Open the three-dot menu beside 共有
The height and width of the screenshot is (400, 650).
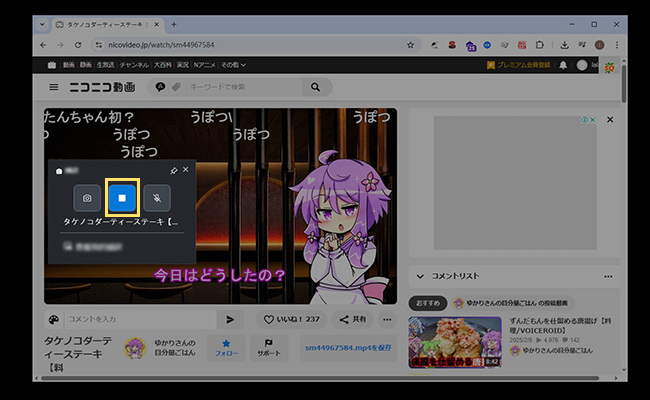387,319
